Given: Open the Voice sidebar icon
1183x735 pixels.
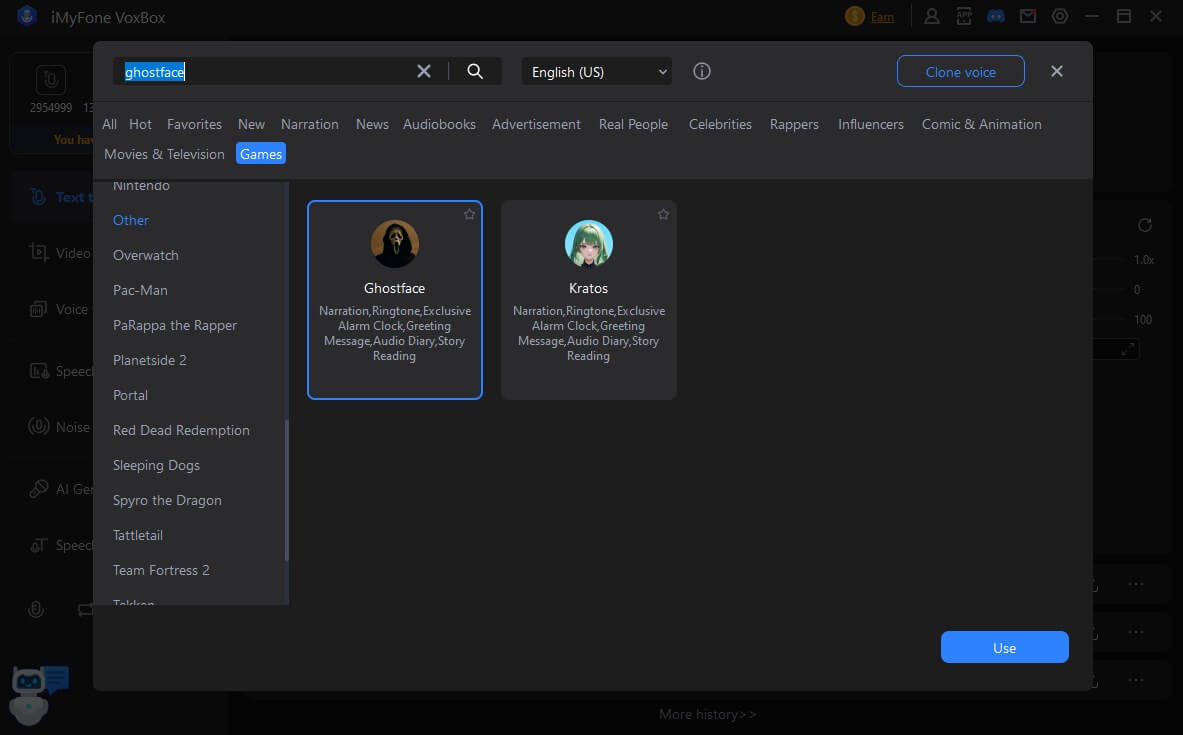Looking at the screenshot, I should [38, 309].
